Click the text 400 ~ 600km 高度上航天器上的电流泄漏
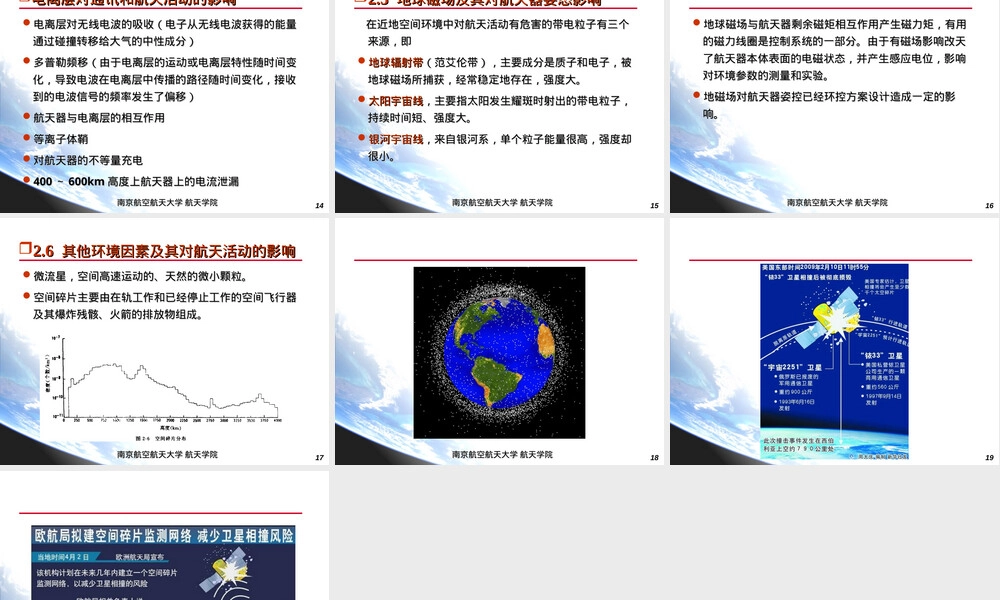The image size is (1000, 600). [x=136, y=182]
